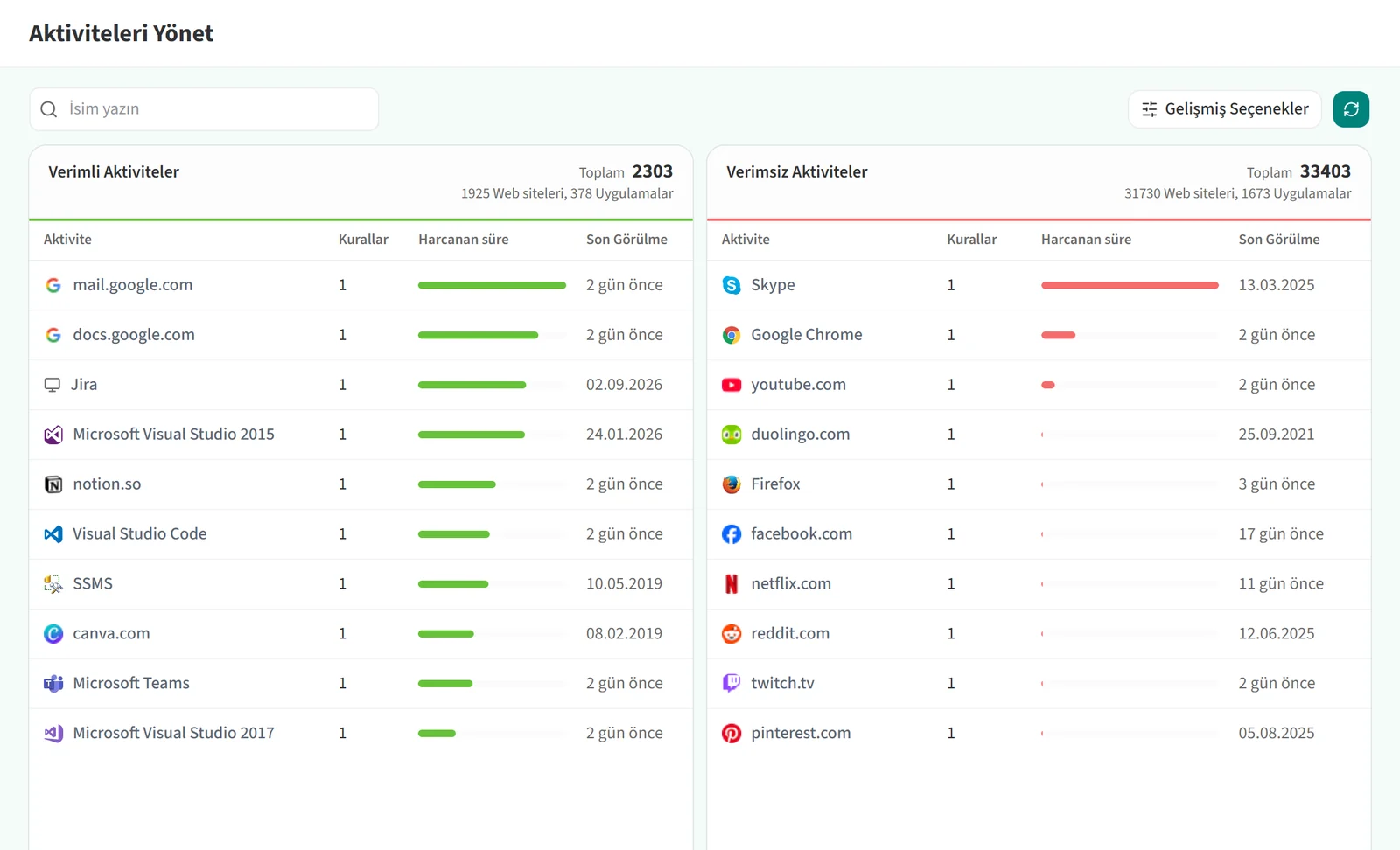Select the Jira activity row

pos(360,385)
